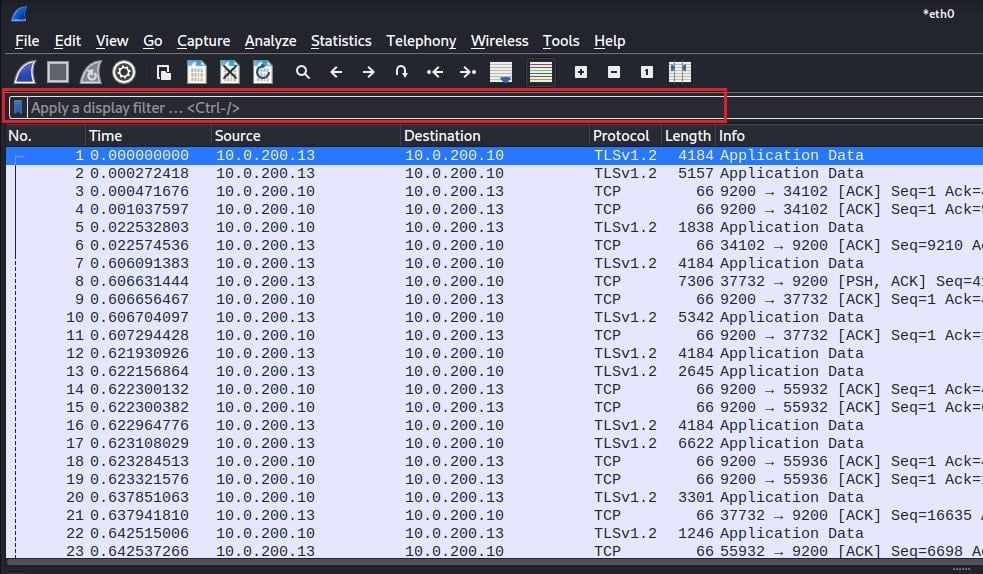983x574 pixels.
Task: Select packet 8 with PSH, ACK flags
Action: point(495,281)
